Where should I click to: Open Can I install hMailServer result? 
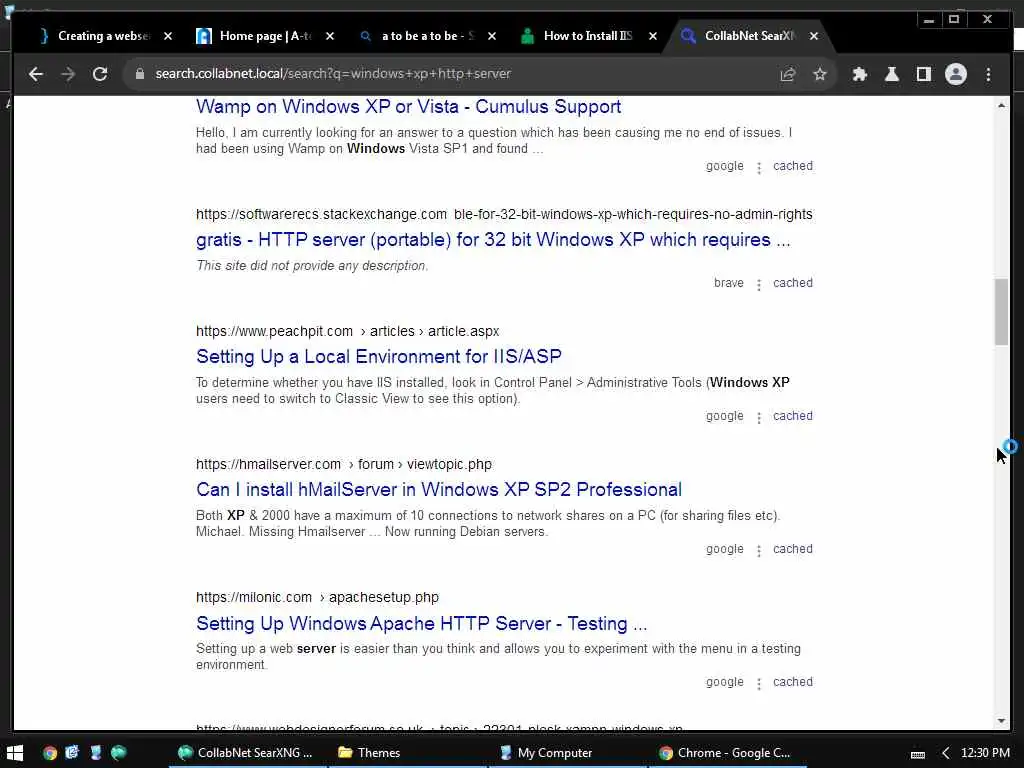439,490
